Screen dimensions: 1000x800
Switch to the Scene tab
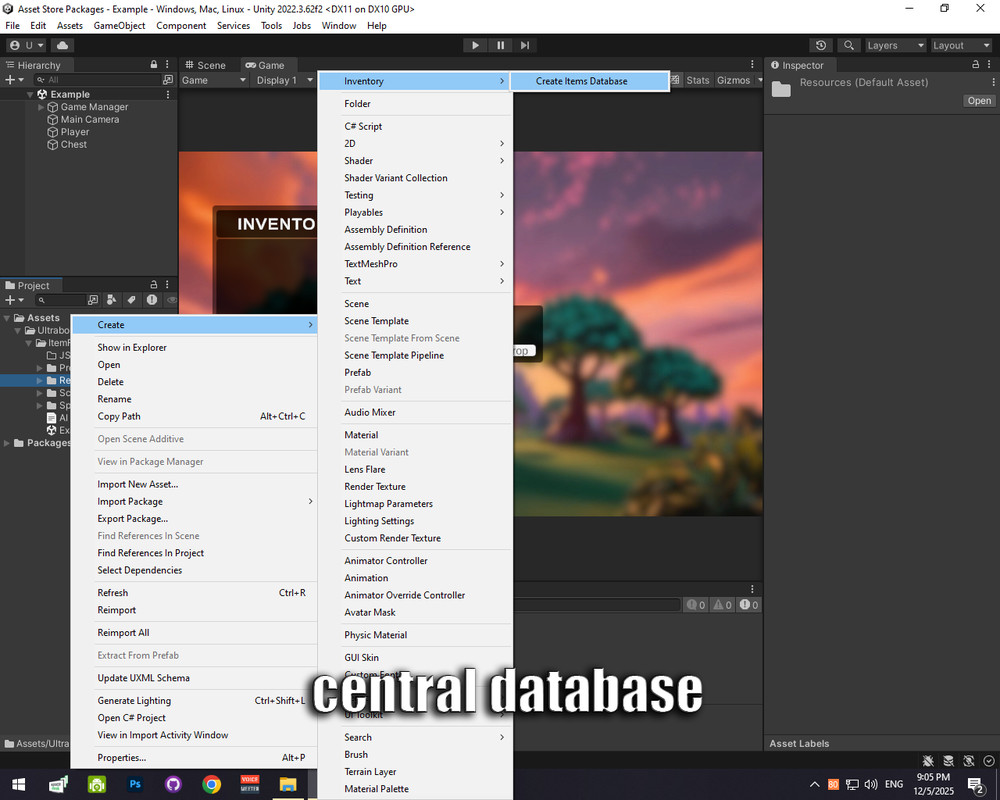click(x=205, y=65)
